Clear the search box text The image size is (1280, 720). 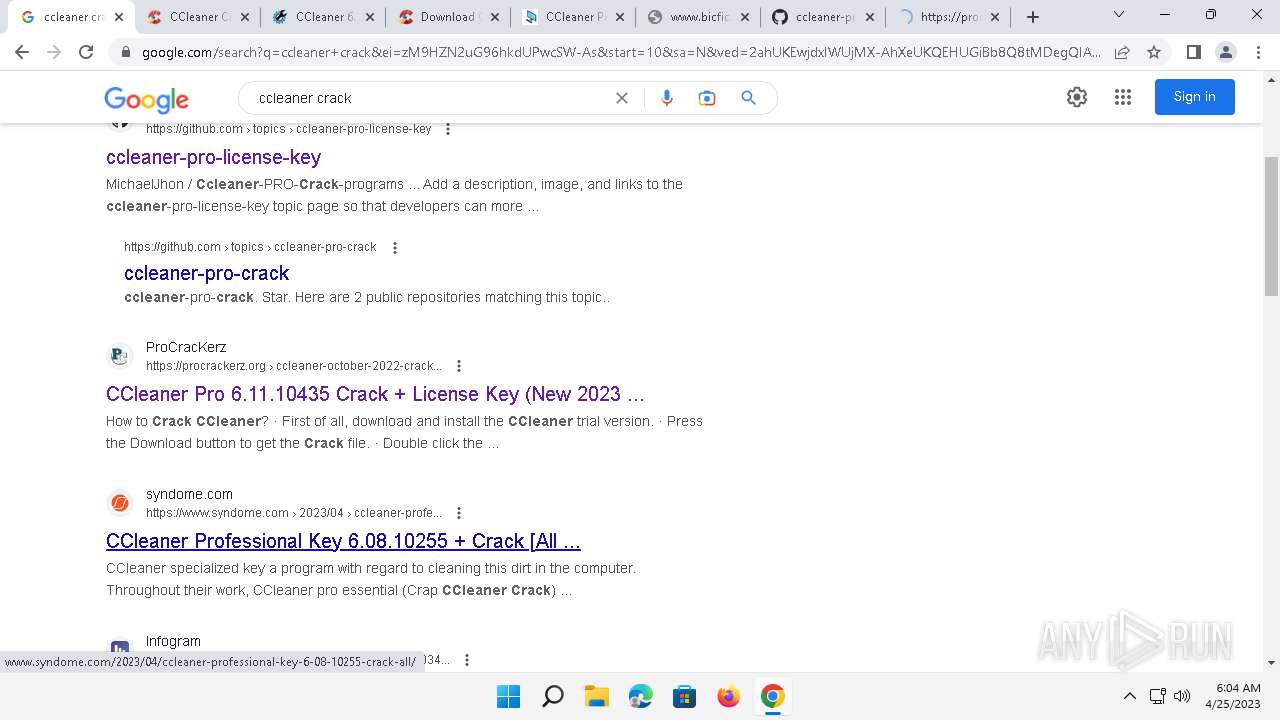(621, 98)
